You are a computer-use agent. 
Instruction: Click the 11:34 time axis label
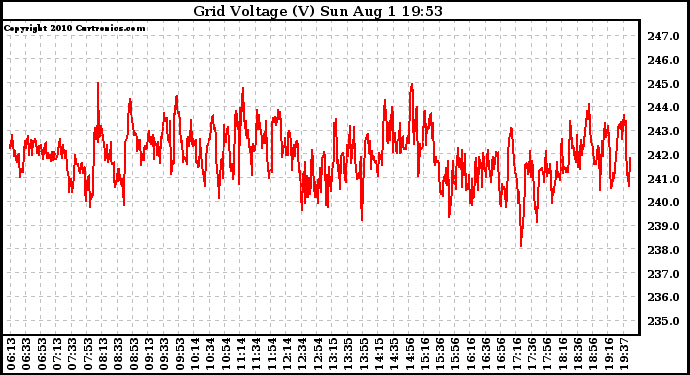[257, 354]
